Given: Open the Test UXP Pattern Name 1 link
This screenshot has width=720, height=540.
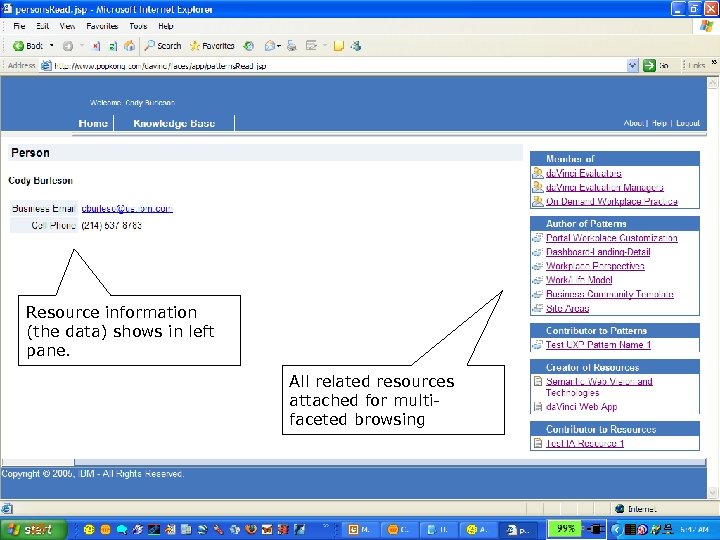Looking at the screenshot, I should [x=598, y=345].
